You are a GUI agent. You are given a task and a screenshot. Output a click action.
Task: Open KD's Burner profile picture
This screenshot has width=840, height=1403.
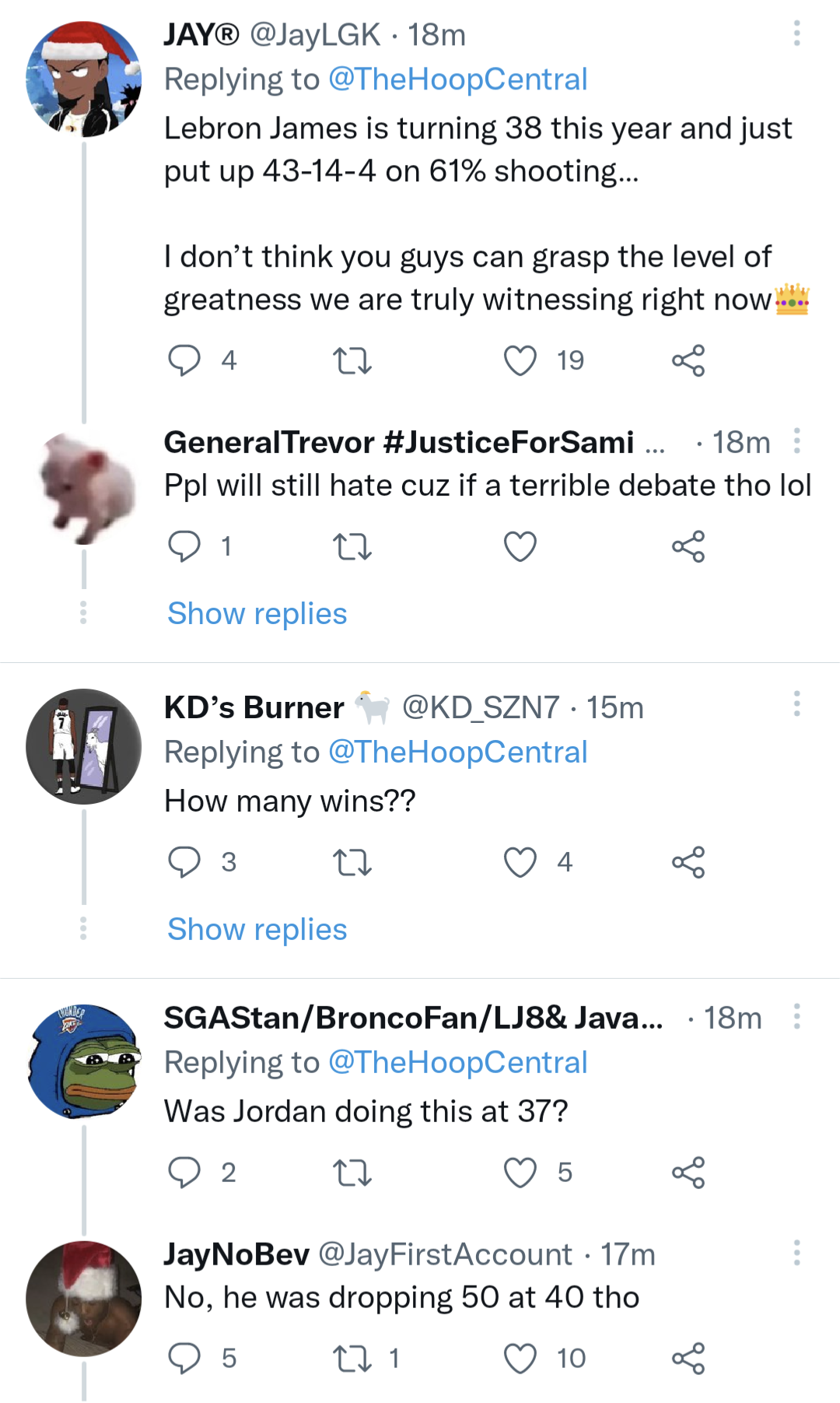pos(84,746)
